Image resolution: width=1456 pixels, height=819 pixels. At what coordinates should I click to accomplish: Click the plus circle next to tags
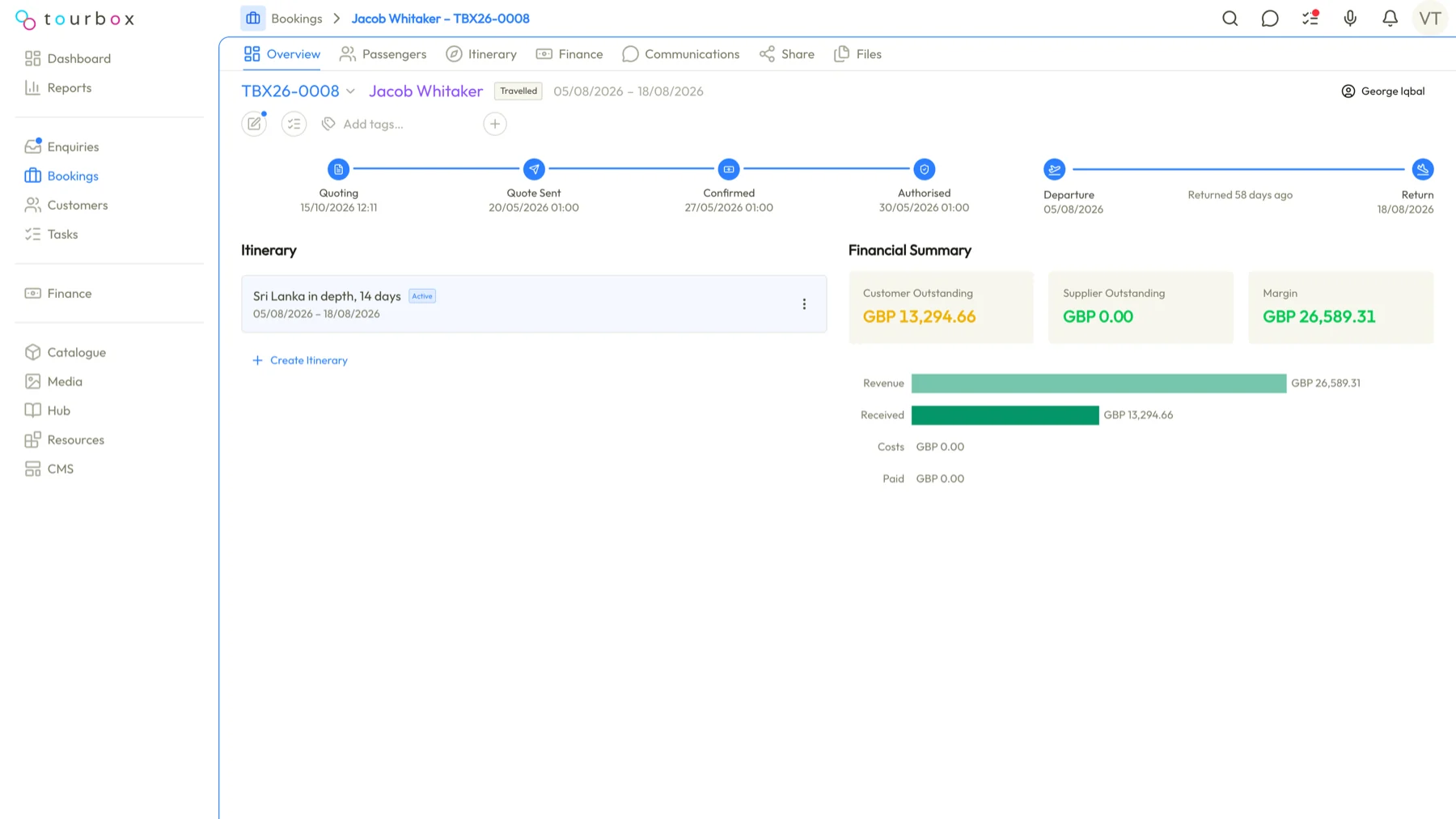(x=495, y=124)
